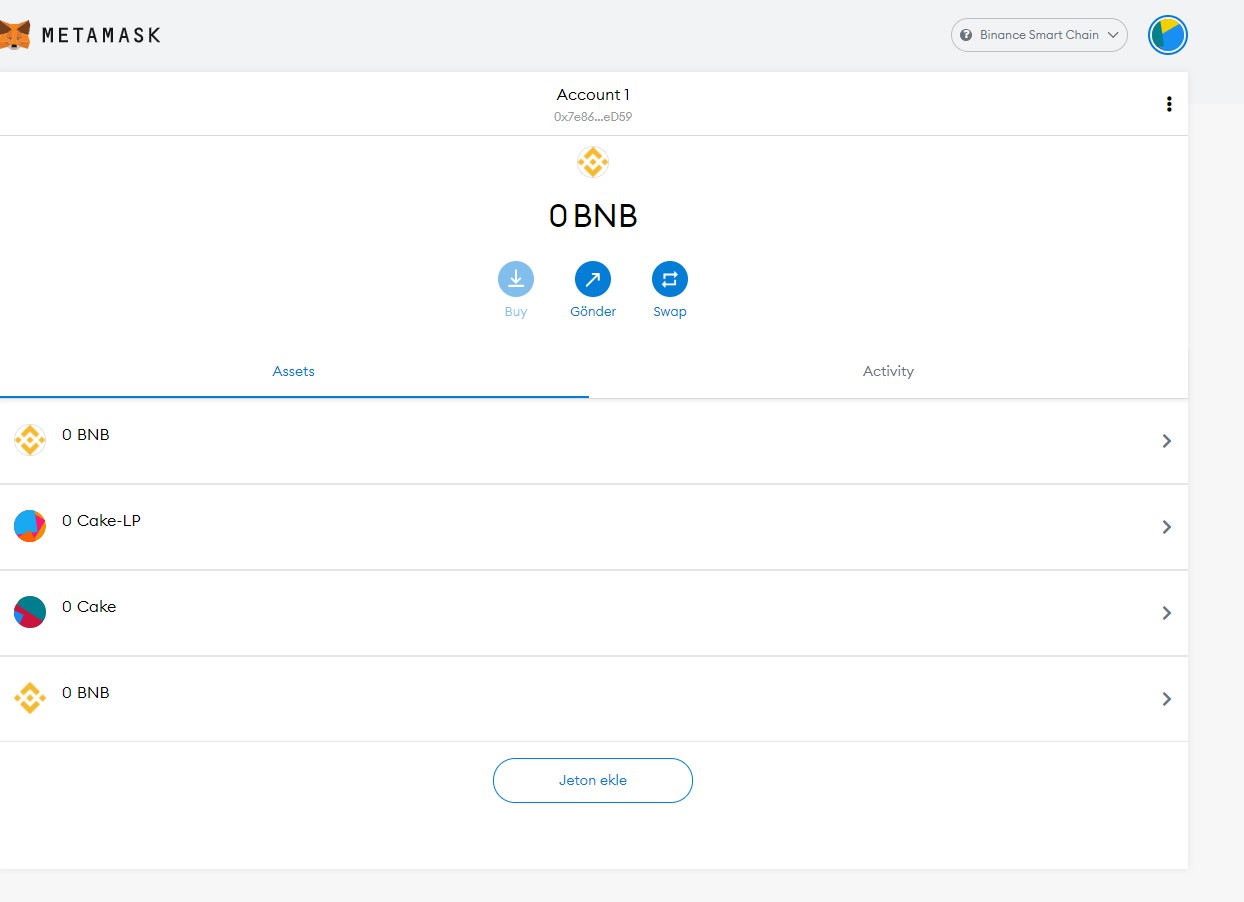
Task: Switch to the Assets tab
Action: click(x=294, y=371)
